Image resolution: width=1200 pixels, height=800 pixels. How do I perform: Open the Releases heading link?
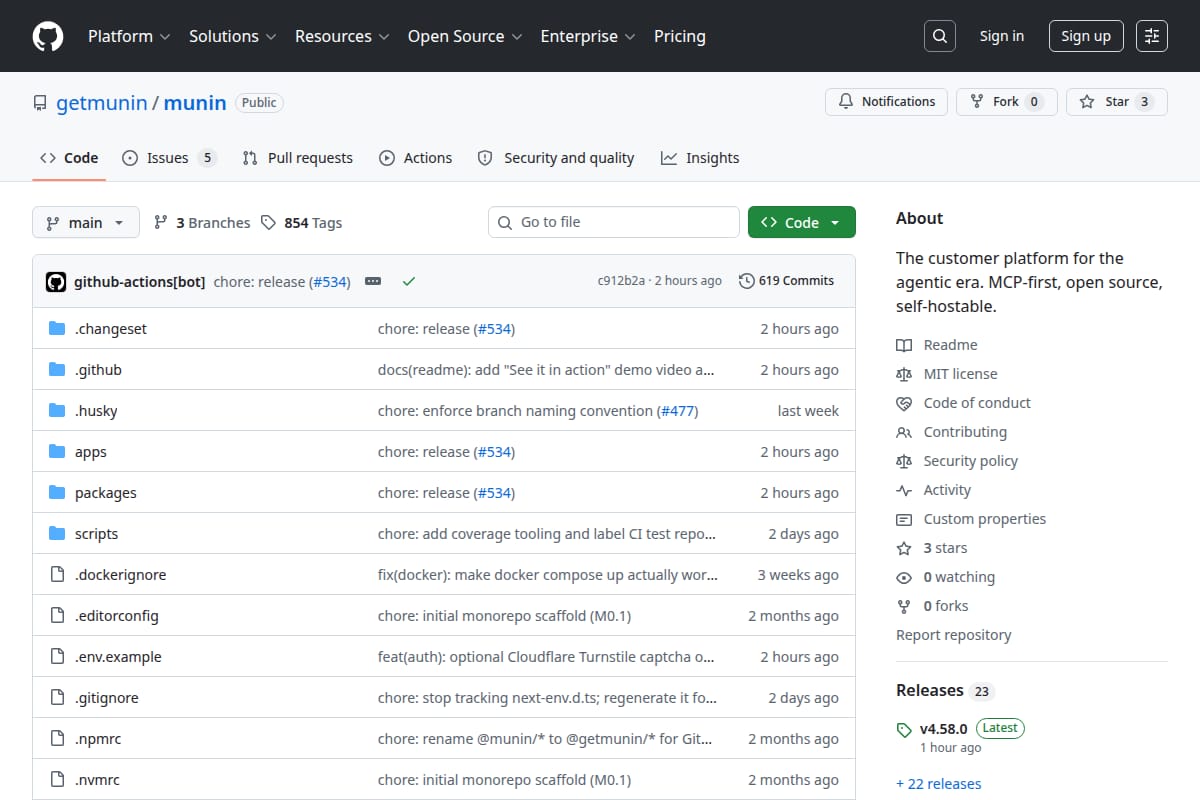pyautogui.click(x=930, y=691)
